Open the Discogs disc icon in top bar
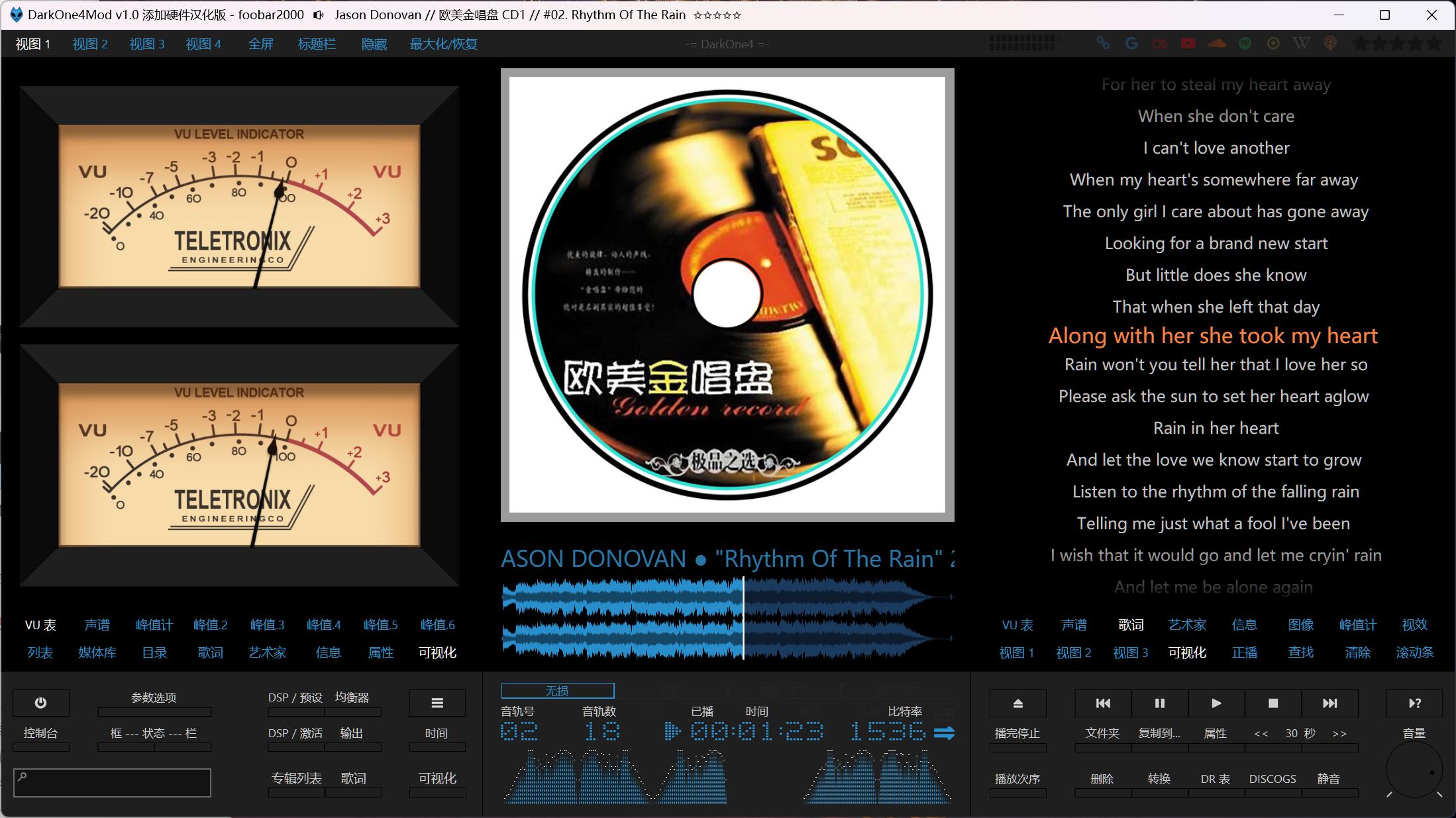This screenshot has width=1456, height=818. tap(1273, 44)
